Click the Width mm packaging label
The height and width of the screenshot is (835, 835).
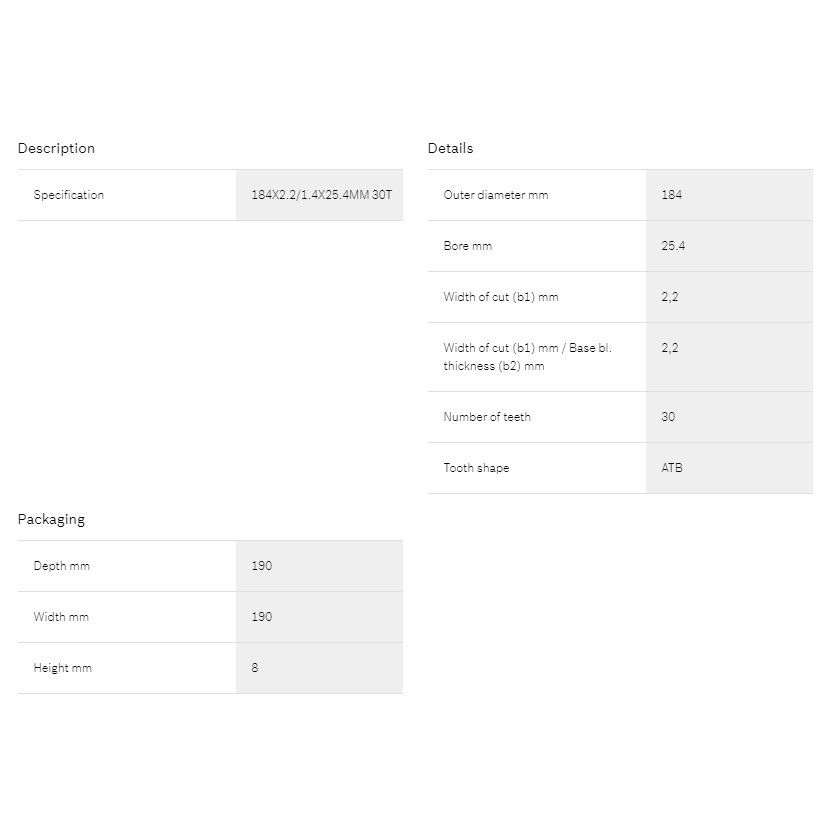pos(61,617)
